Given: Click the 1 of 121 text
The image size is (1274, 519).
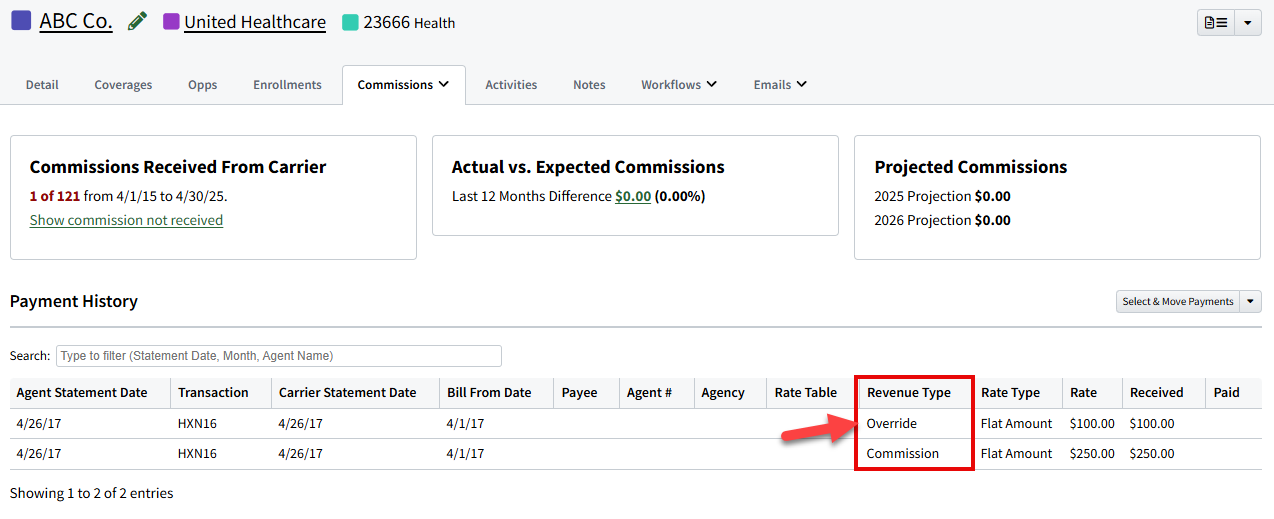Looking at the screenshot, I should click(55, 196).
